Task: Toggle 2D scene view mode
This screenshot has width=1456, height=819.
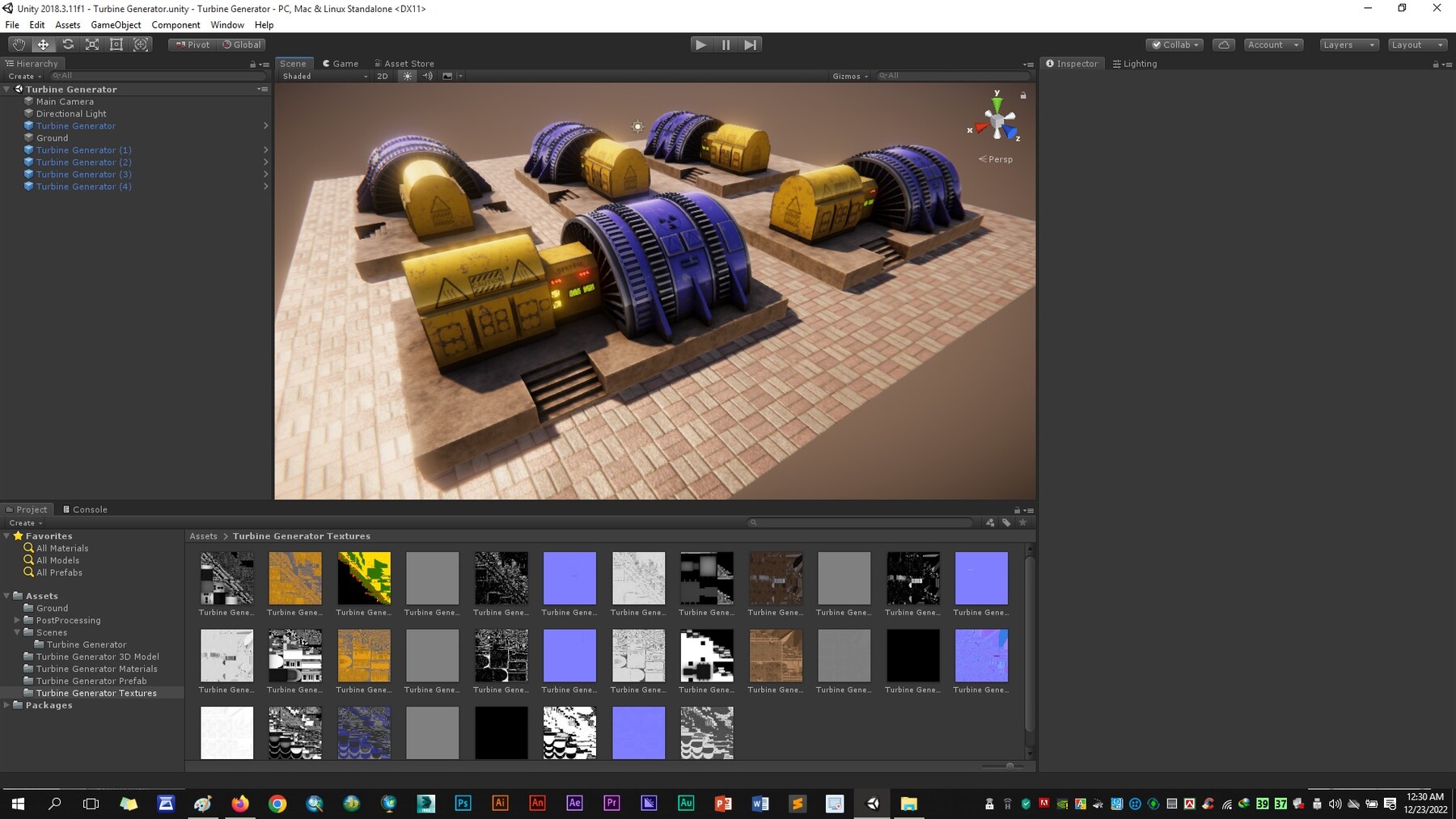Action: point(382,76)
